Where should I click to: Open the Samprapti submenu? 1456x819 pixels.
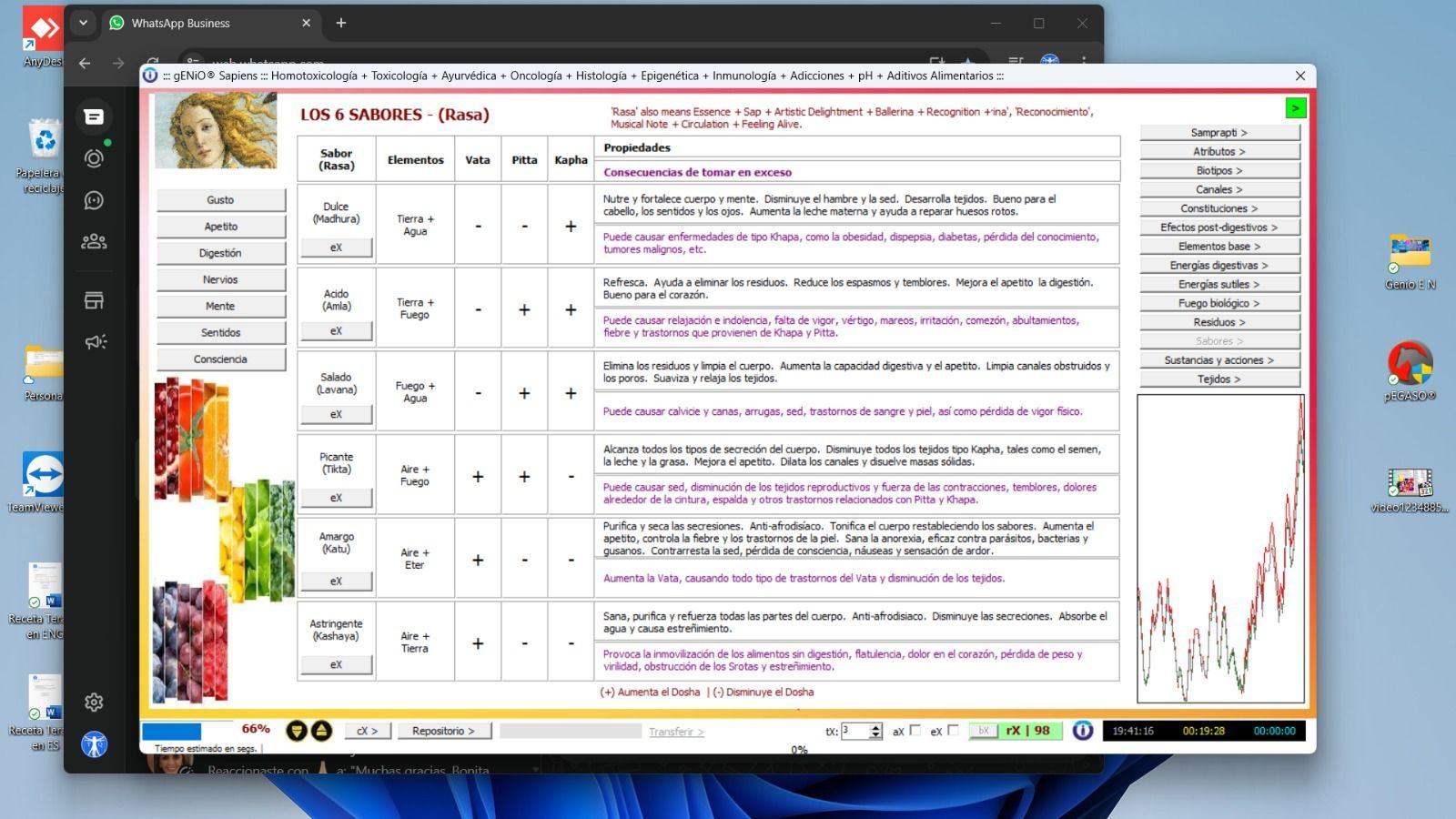point(1219,132)
